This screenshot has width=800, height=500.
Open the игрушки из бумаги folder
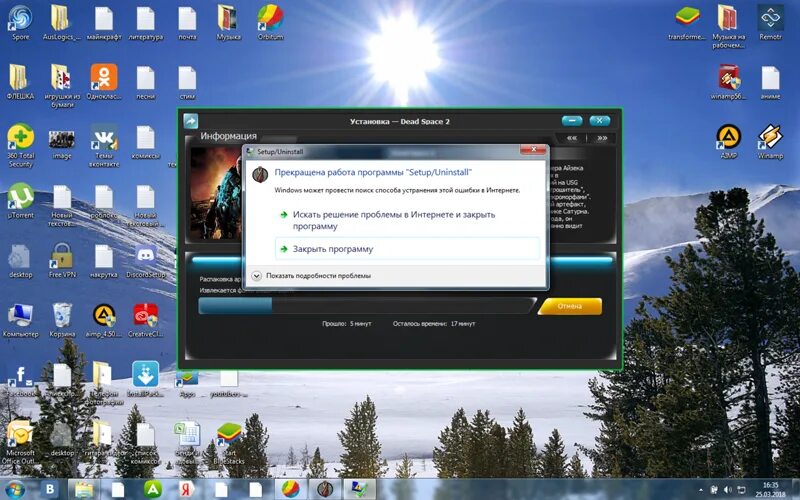[x=62, y=86]
